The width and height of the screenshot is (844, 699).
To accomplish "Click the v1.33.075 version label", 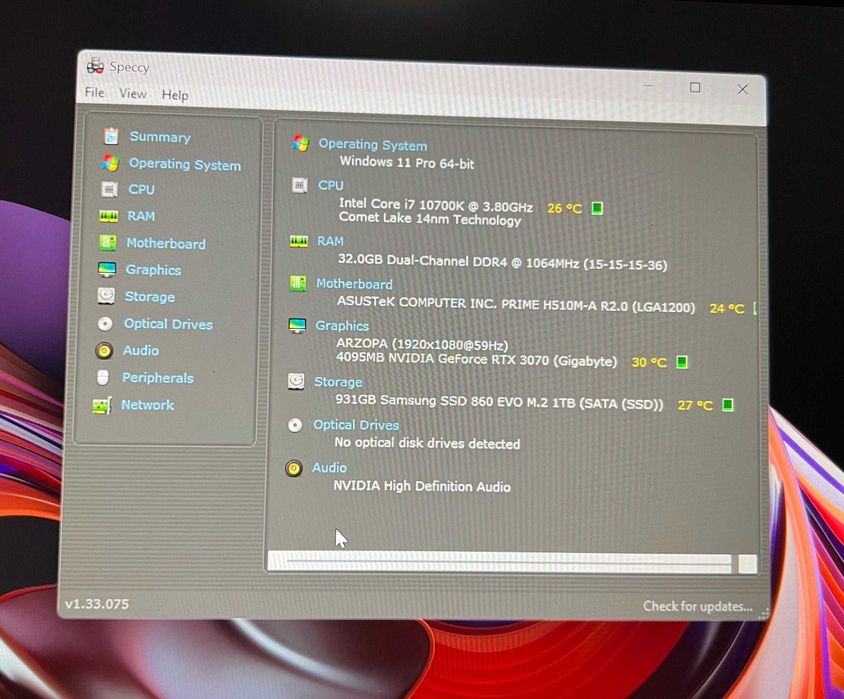I will (97, 604).
